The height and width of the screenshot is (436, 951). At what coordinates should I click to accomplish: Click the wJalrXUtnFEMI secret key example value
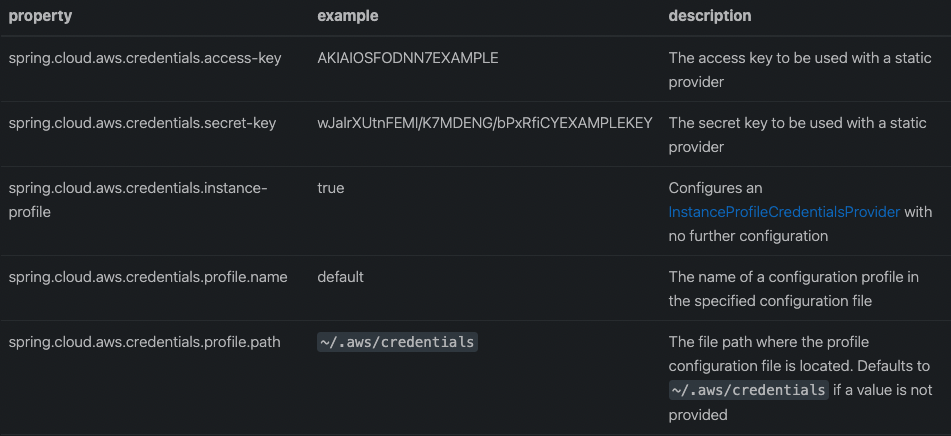point(485,123)
